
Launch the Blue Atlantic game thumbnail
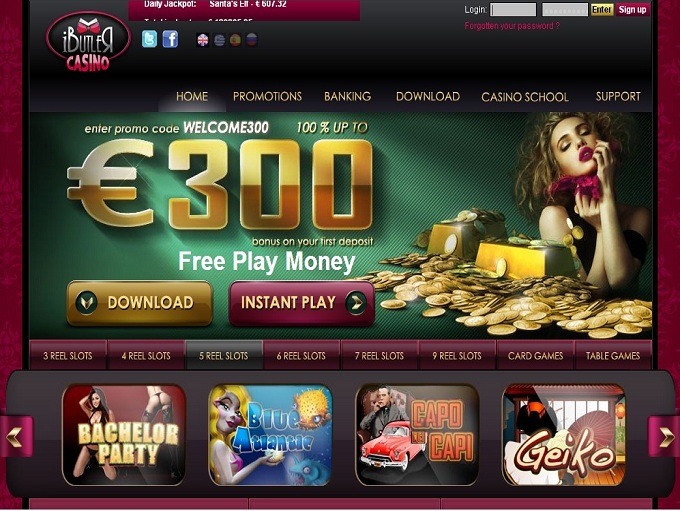(x=271, y=435)
